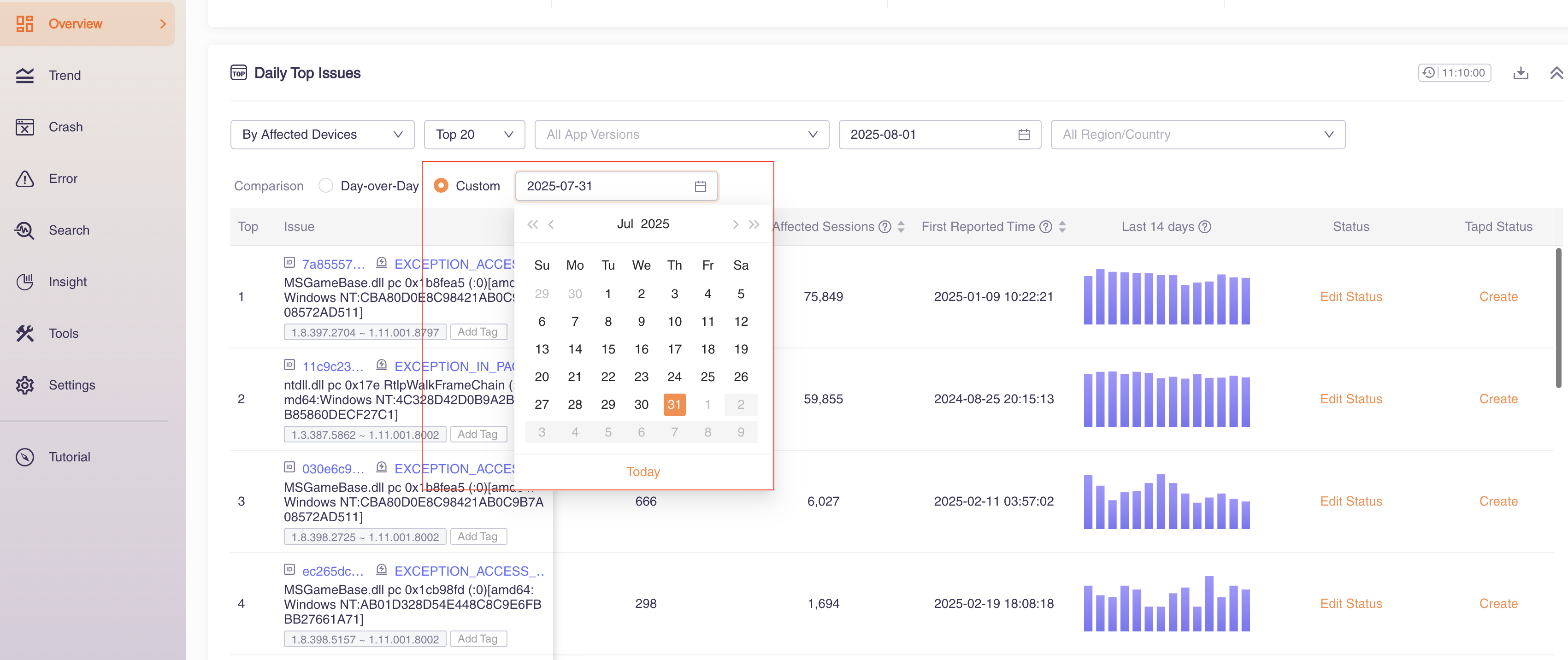Go to next month in calendar

[735, 224]
